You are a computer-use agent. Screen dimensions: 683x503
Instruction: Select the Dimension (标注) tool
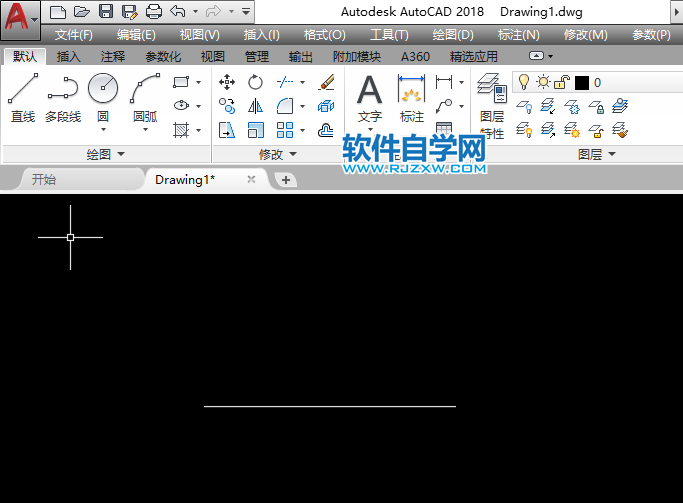(412, 99)
